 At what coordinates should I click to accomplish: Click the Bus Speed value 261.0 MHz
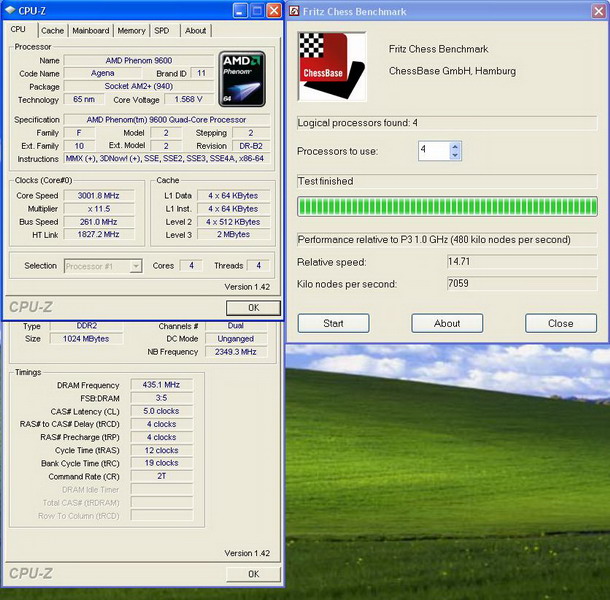pos(99,222)
